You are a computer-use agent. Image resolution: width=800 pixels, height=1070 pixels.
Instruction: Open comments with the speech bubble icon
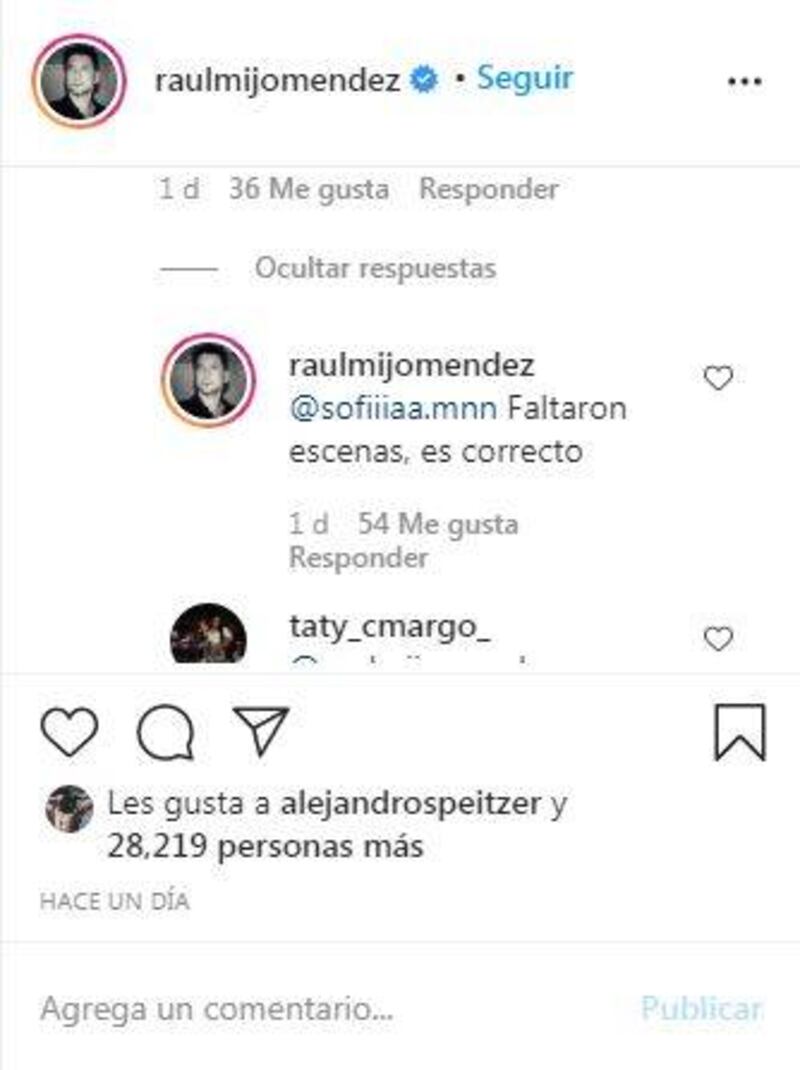pyautogui.click(x=165, y=733)
